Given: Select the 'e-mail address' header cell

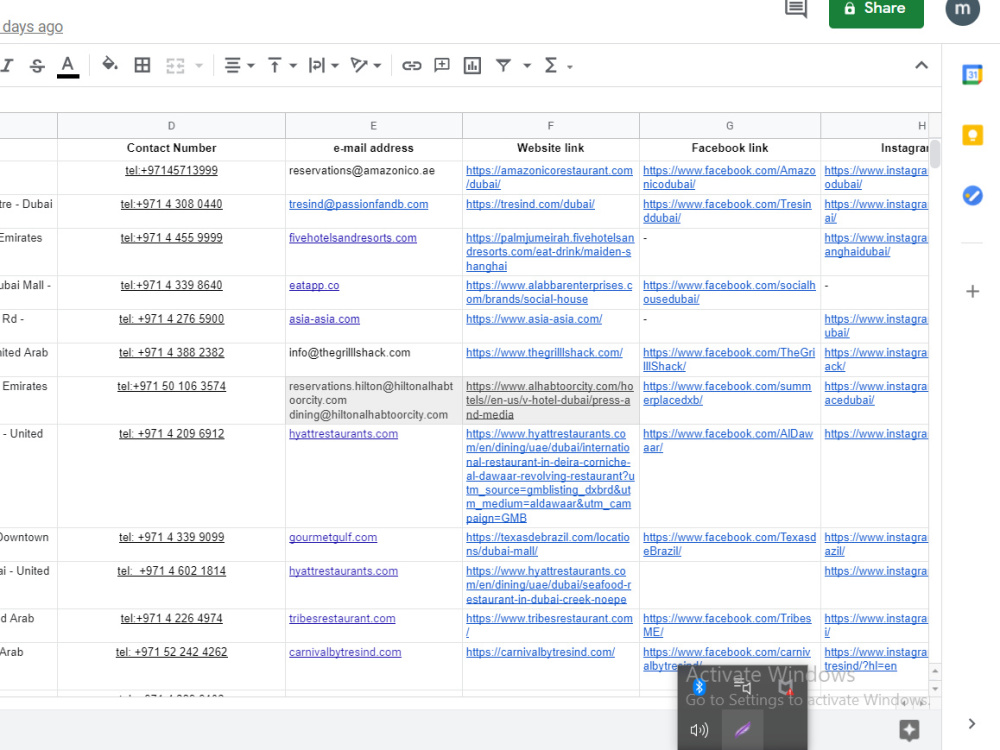Looking at the screenshot, I should point(373,148).
